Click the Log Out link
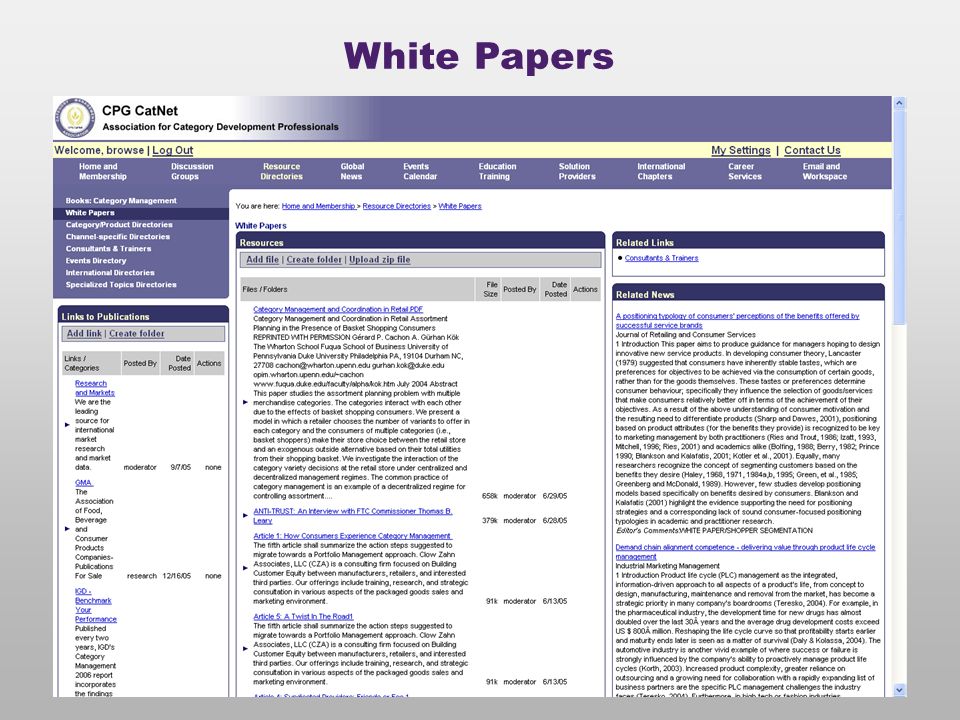 point(173,151)
